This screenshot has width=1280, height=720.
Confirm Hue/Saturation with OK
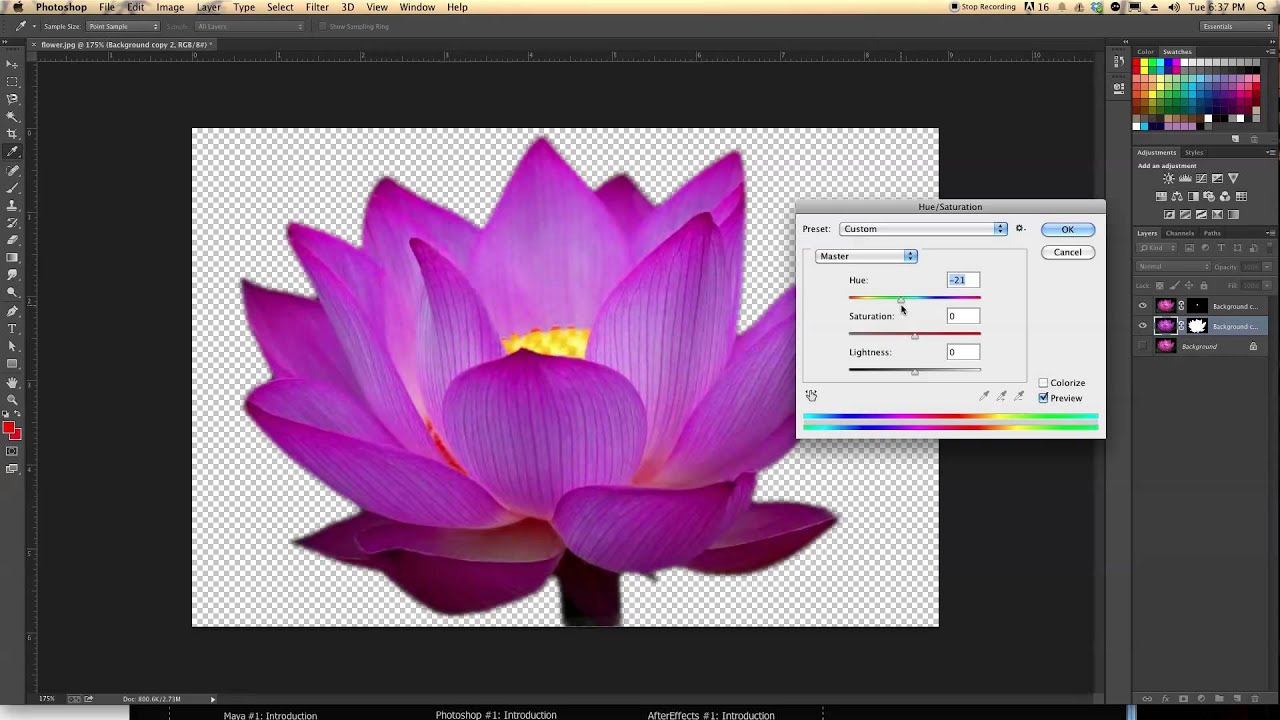click(1067, 230)
